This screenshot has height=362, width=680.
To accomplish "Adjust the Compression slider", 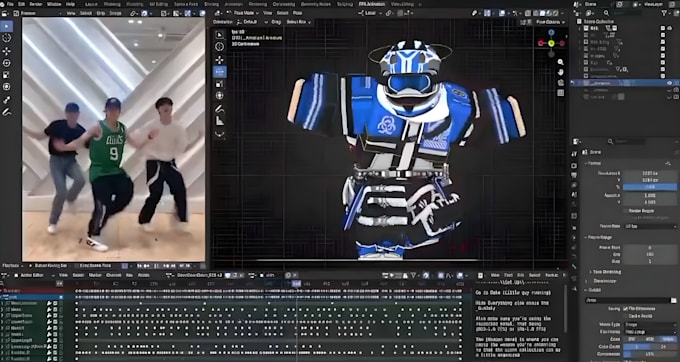I will pyautogui.click(x=650, y=354).
